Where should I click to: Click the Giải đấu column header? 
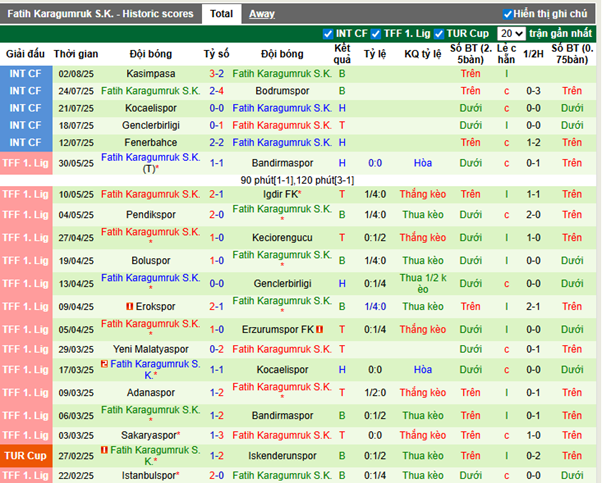(x=25, y=54)
